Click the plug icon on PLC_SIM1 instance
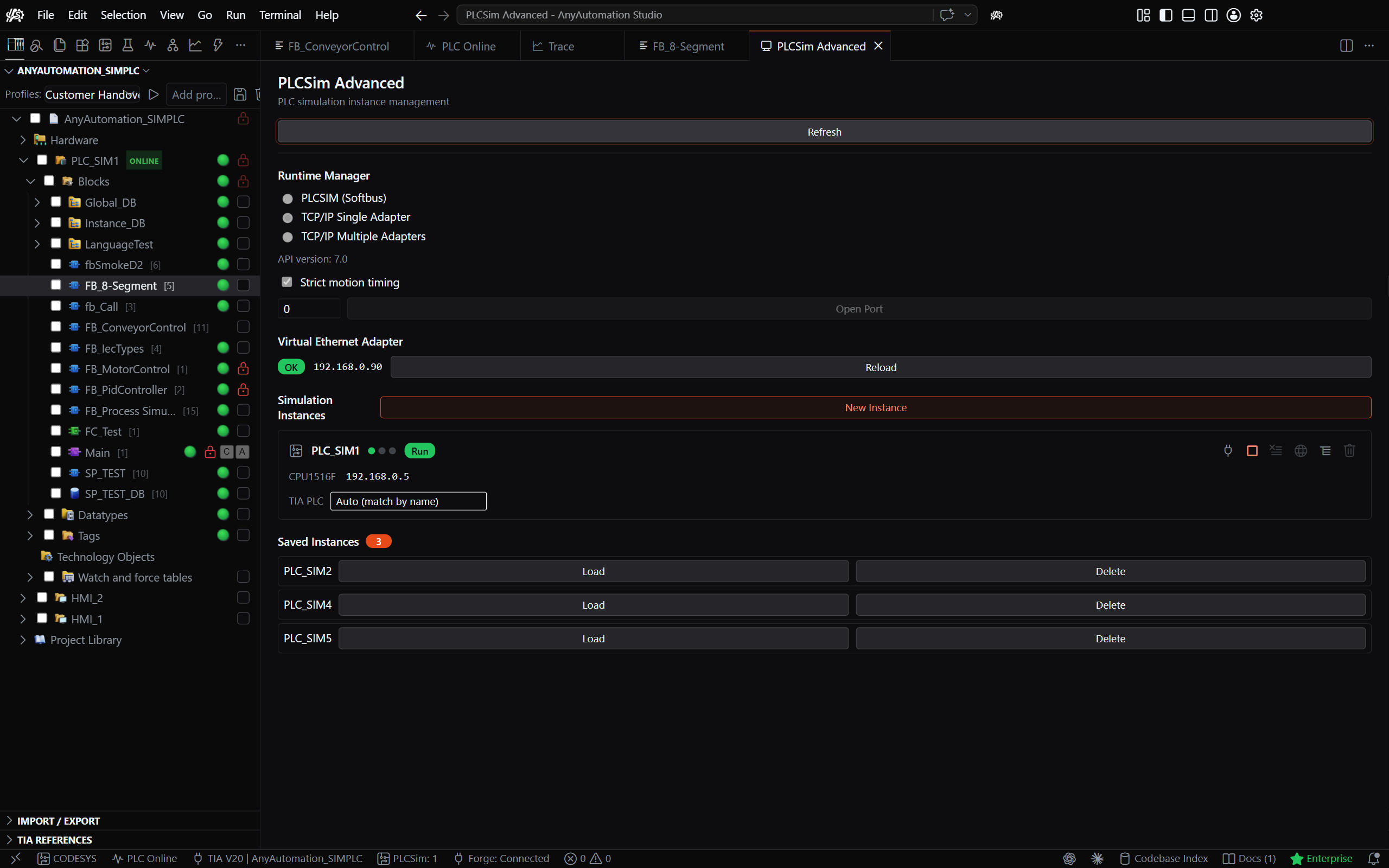Image resolution: width=1389 pixels, height=868 pixels. click(1228, 451)
